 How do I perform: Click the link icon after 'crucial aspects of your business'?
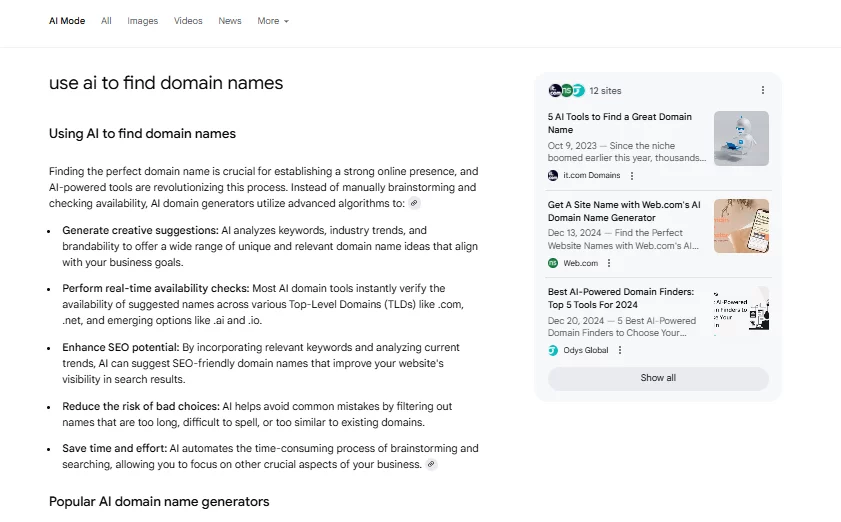(431, 465)
